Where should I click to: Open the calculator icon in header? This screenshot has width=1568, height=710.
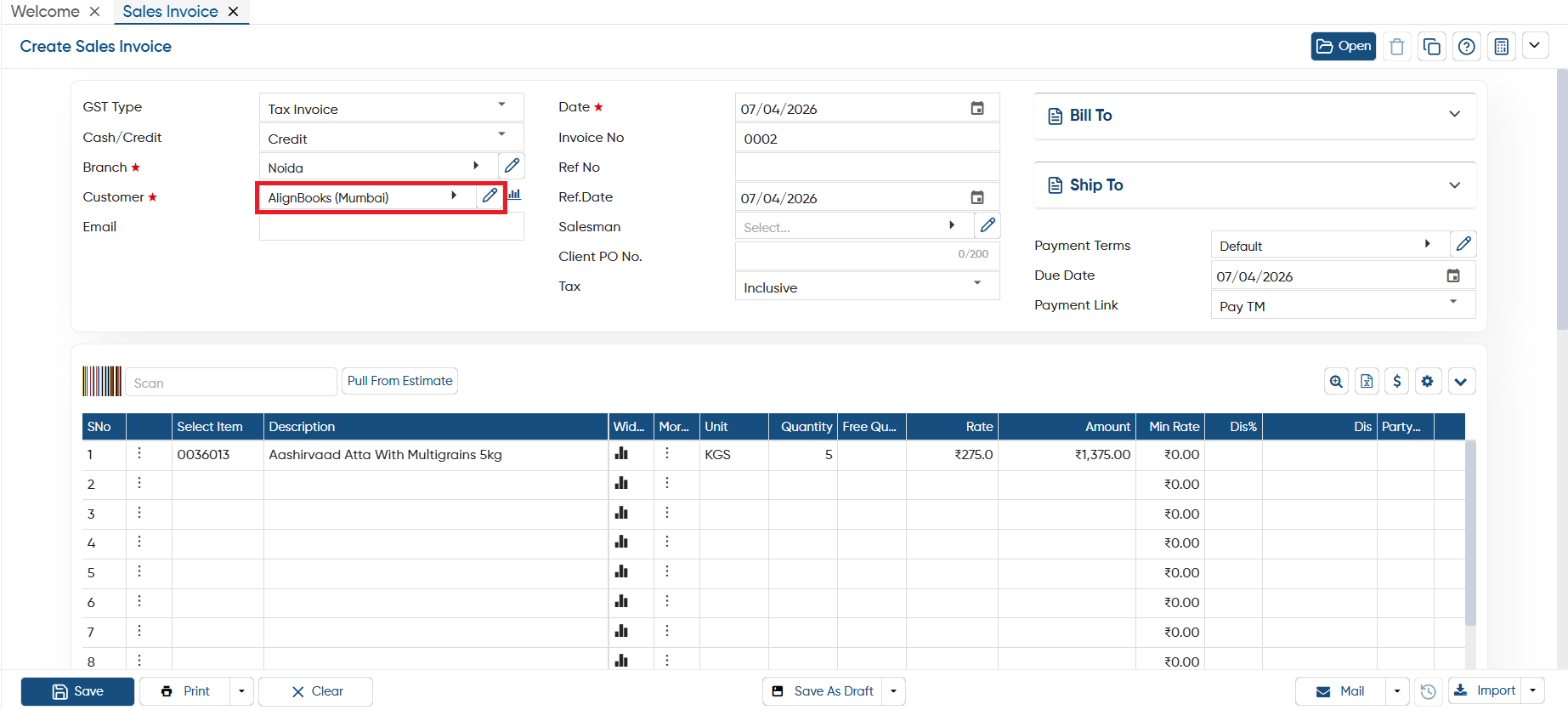1502,47
